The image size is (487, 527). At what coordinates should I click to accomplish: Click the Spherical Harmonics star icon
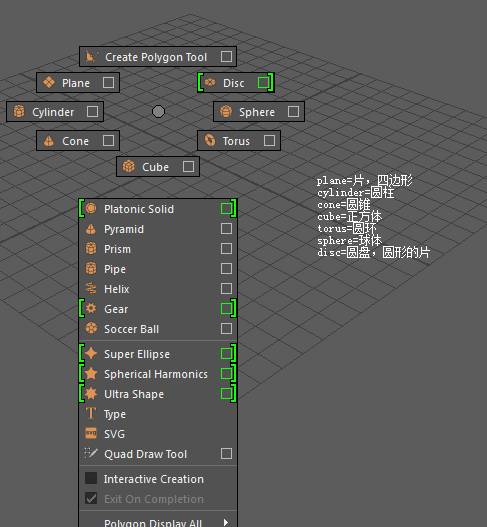[x=91, y=373]
